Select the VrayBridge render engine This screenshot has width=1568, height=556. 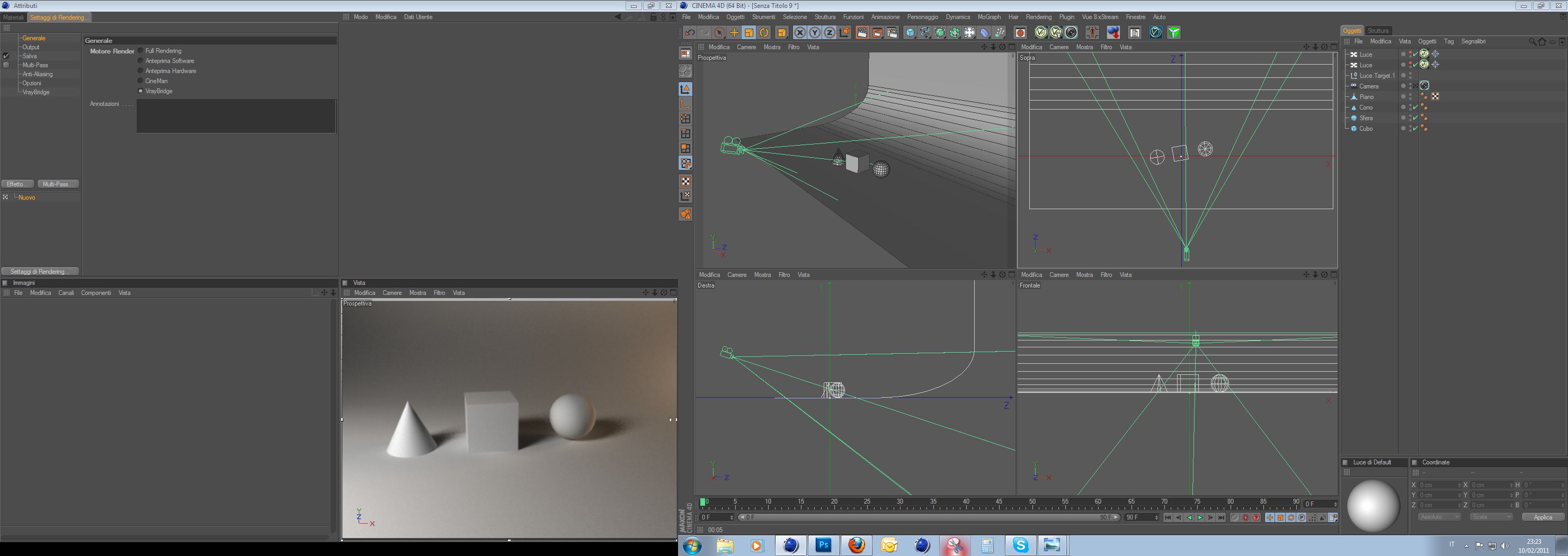pyautogui.click(x=140, y=91)
